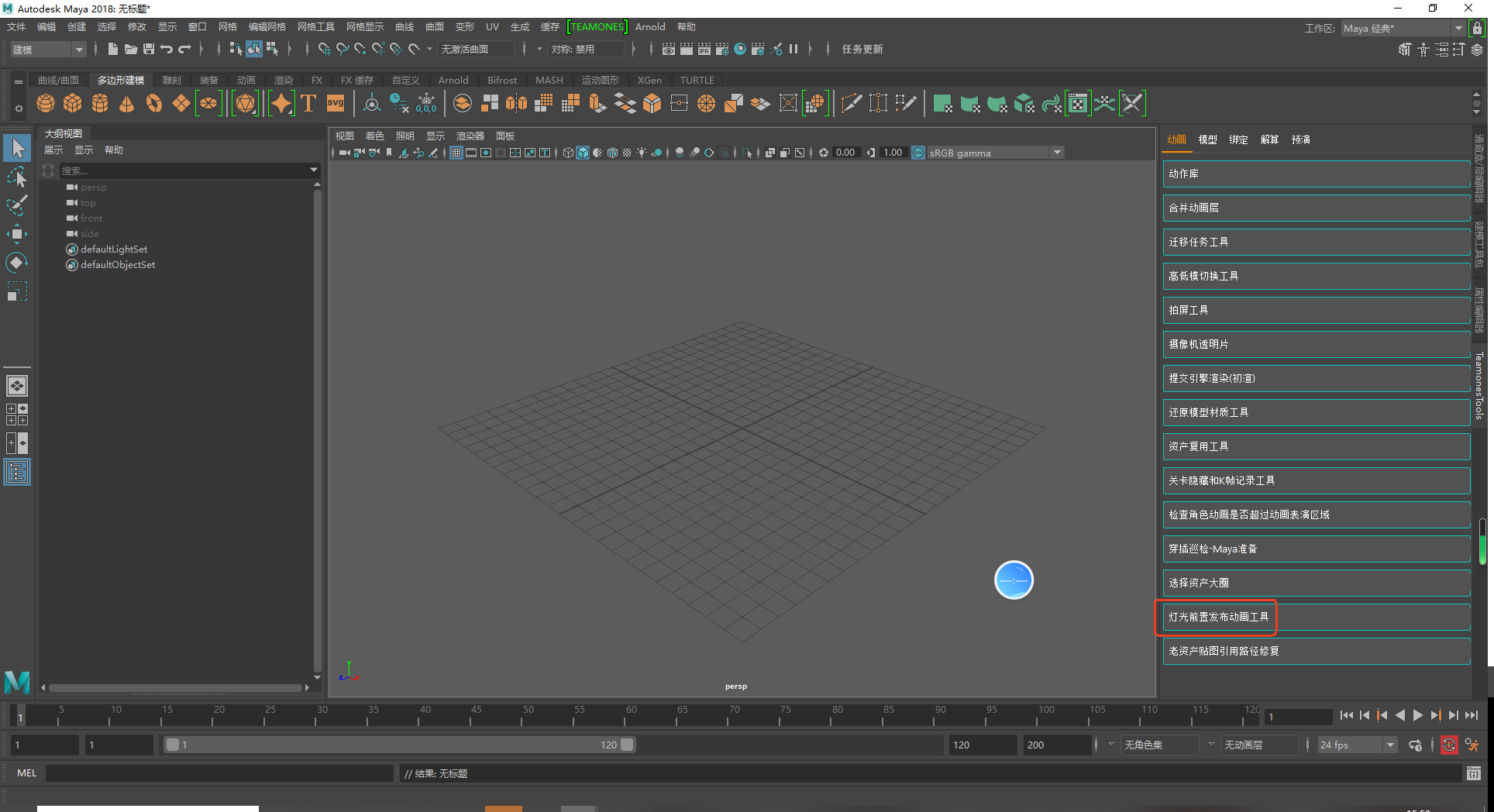
Task: Click the save scene icon
Action: tap(148, 49)
